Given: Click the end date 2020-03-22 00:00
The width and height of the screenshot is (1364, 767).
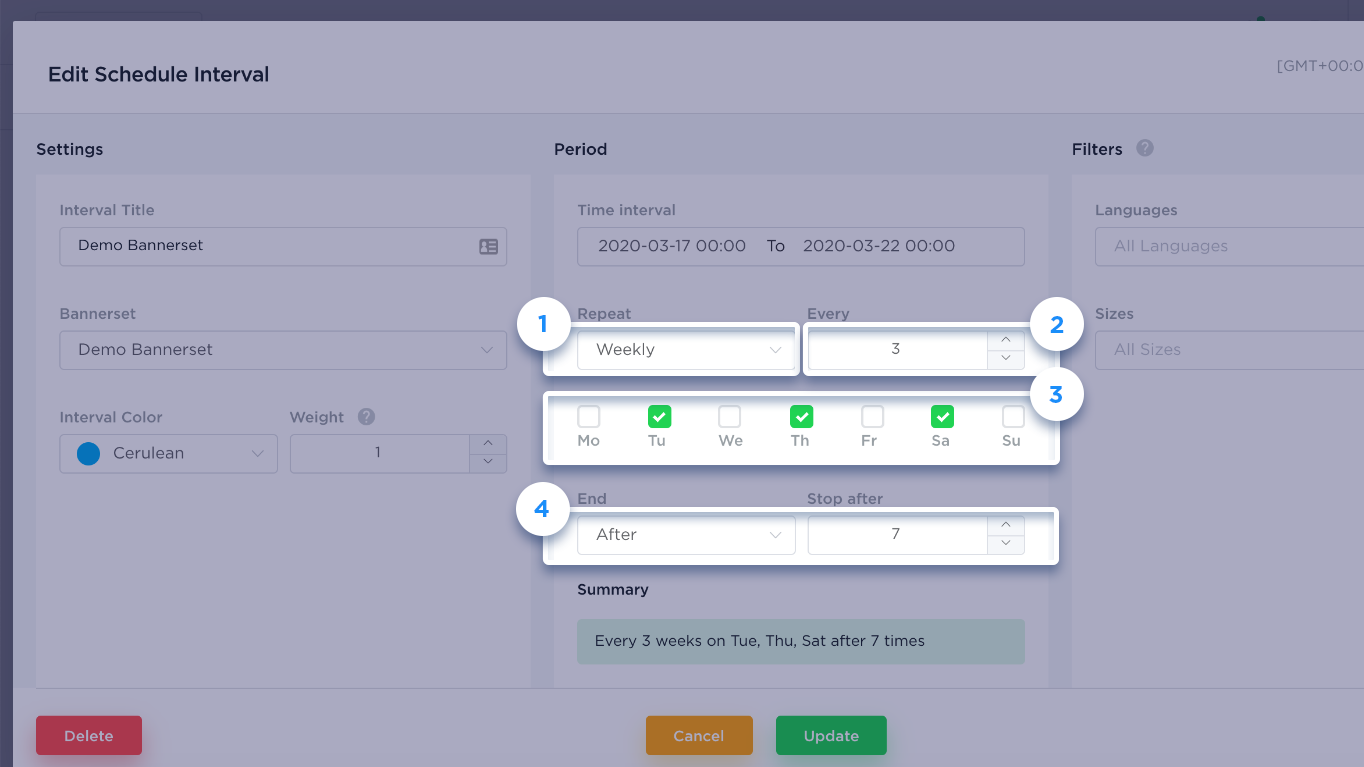Looking at the screenshot, I should 879,246.
